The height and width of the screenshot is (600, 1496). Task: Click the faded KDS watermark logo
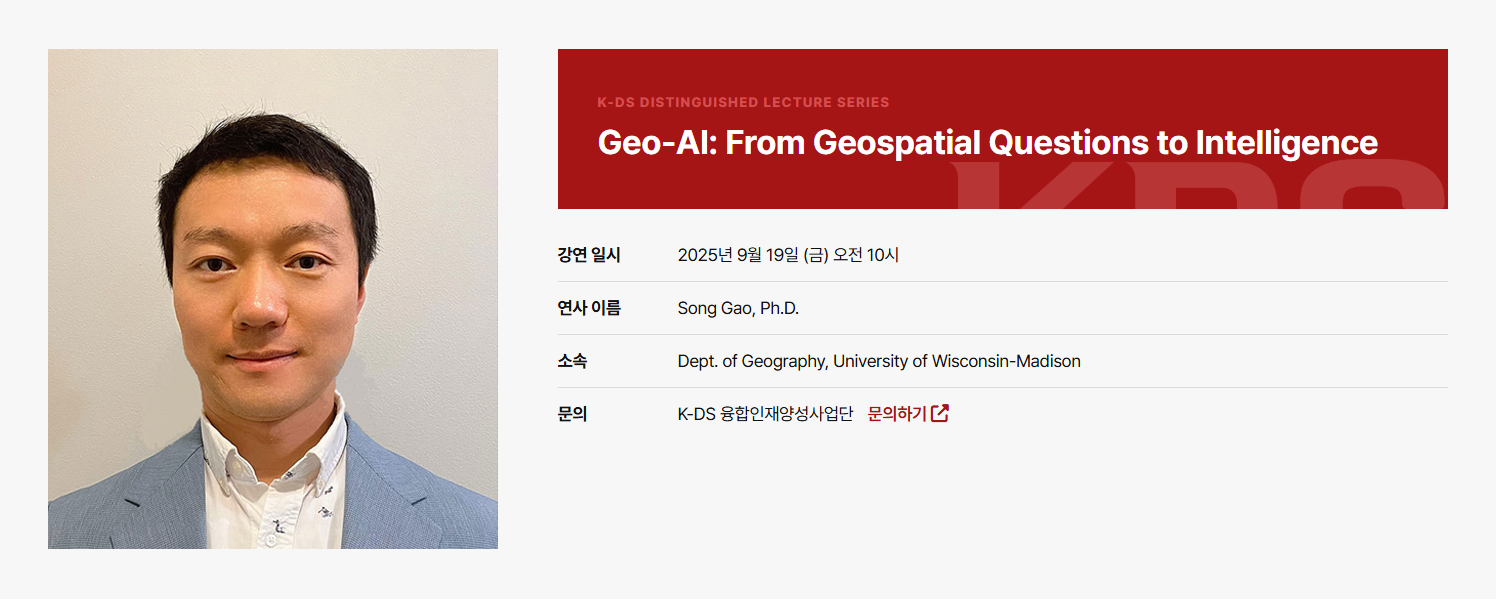[x=1200, y=186]
